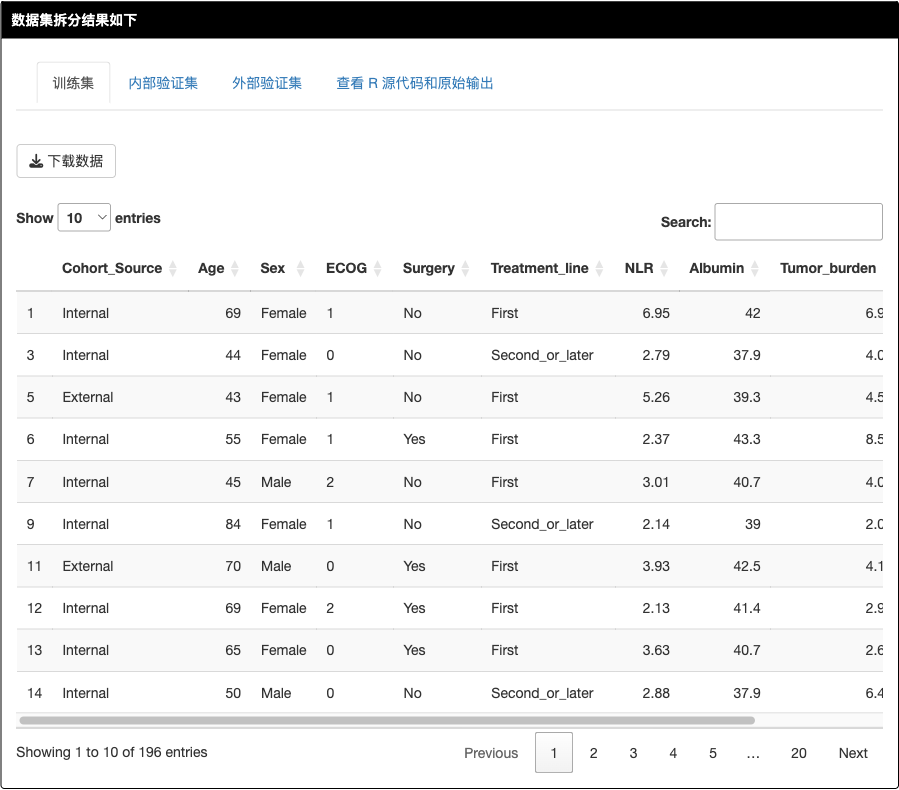Screen dimensions: 899x790
Task: Click Albumin value 42 in row 1
Action: tap(752, 313)
